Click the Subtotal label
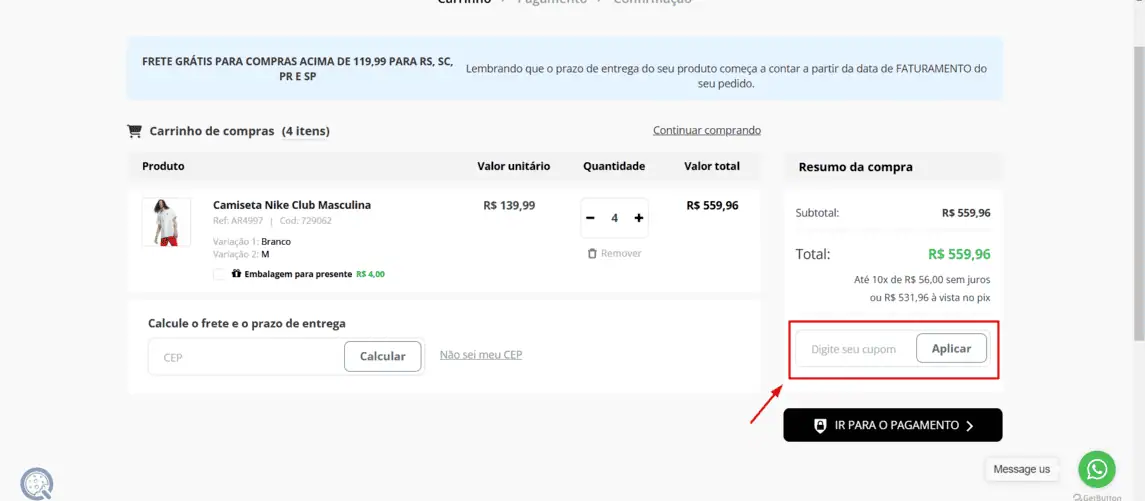Viewport: 1145px width, 501px height. [x=817, y=213]
